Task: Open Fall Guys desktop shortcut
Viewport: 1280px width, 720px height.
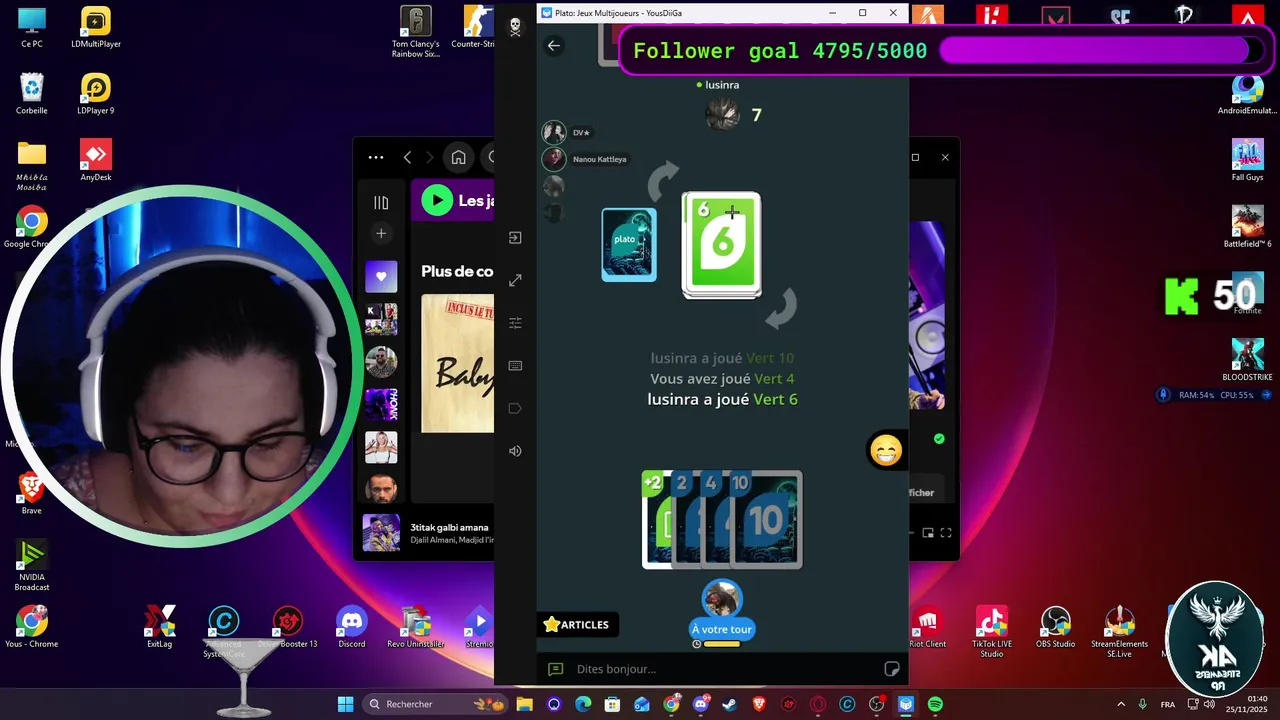Action: tap(1248, 161)
